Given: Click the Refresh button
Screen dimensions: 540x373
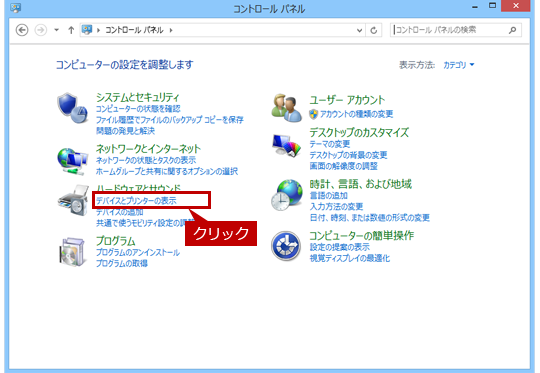Looking at the screenshot, I should 374,30.
